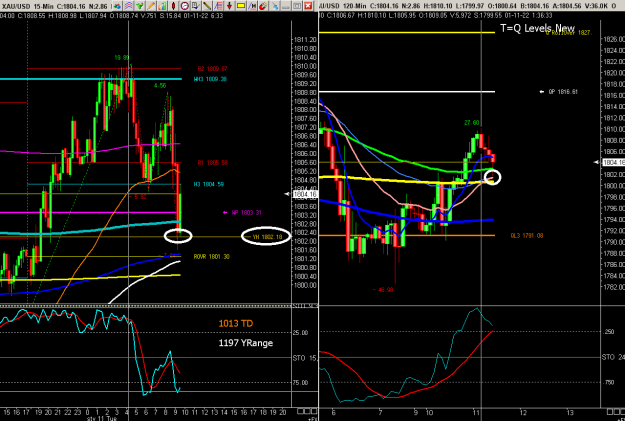
Task: Click the XAU/USD 15-Min chart title
Action: tap(28, 6)
